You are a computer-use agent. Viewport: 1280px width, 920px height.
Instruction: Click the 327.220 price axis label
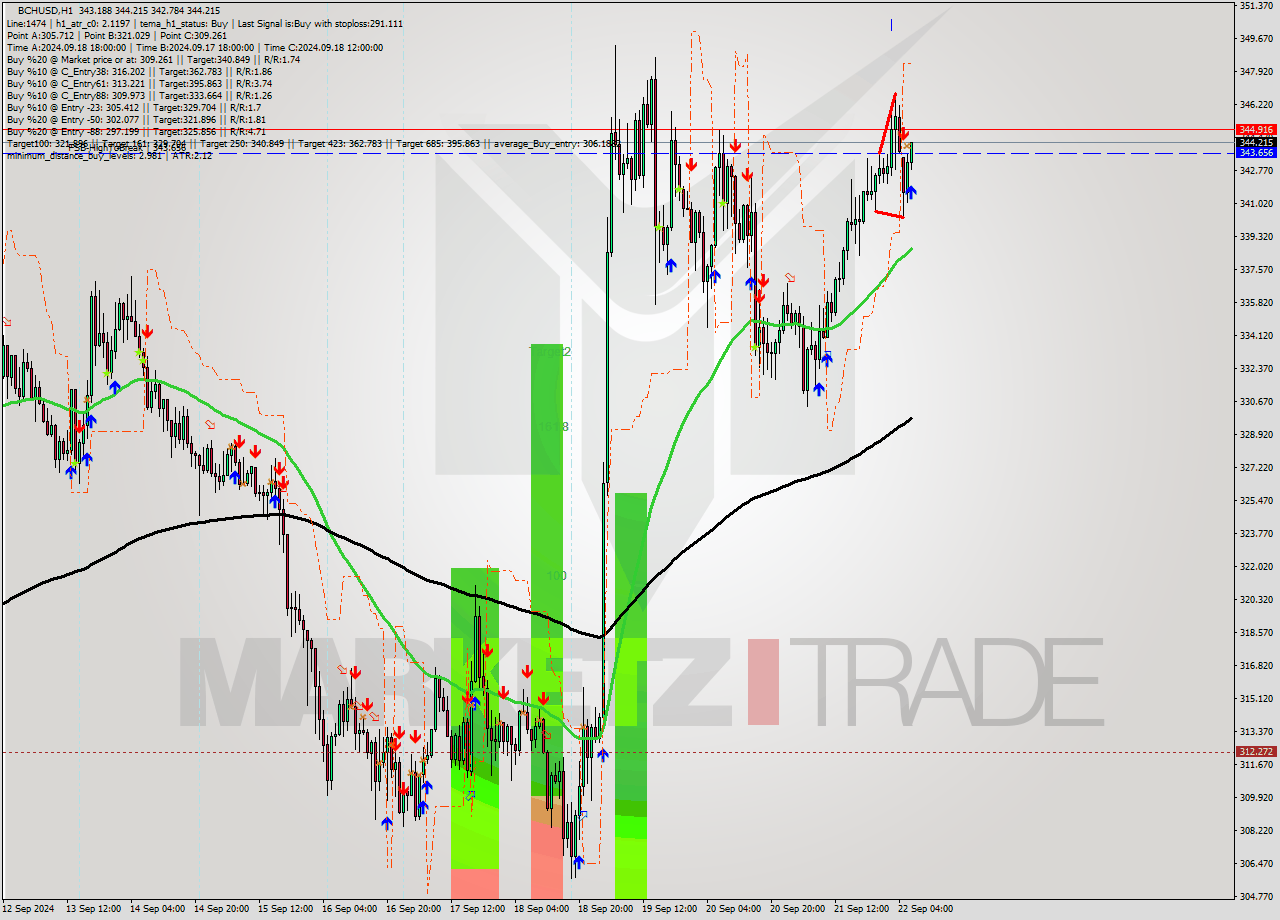(x=1256, y=468)
